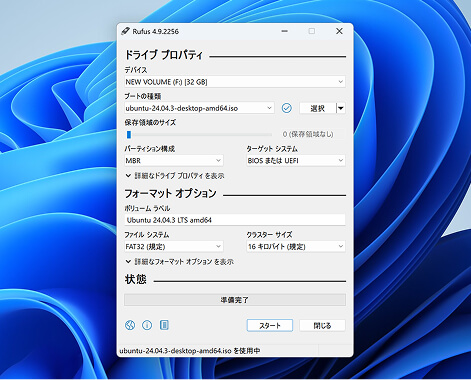Click the Rufus title bar icon
The height and width of the screenshot is (380, 471).
click(x=125, y=31)
